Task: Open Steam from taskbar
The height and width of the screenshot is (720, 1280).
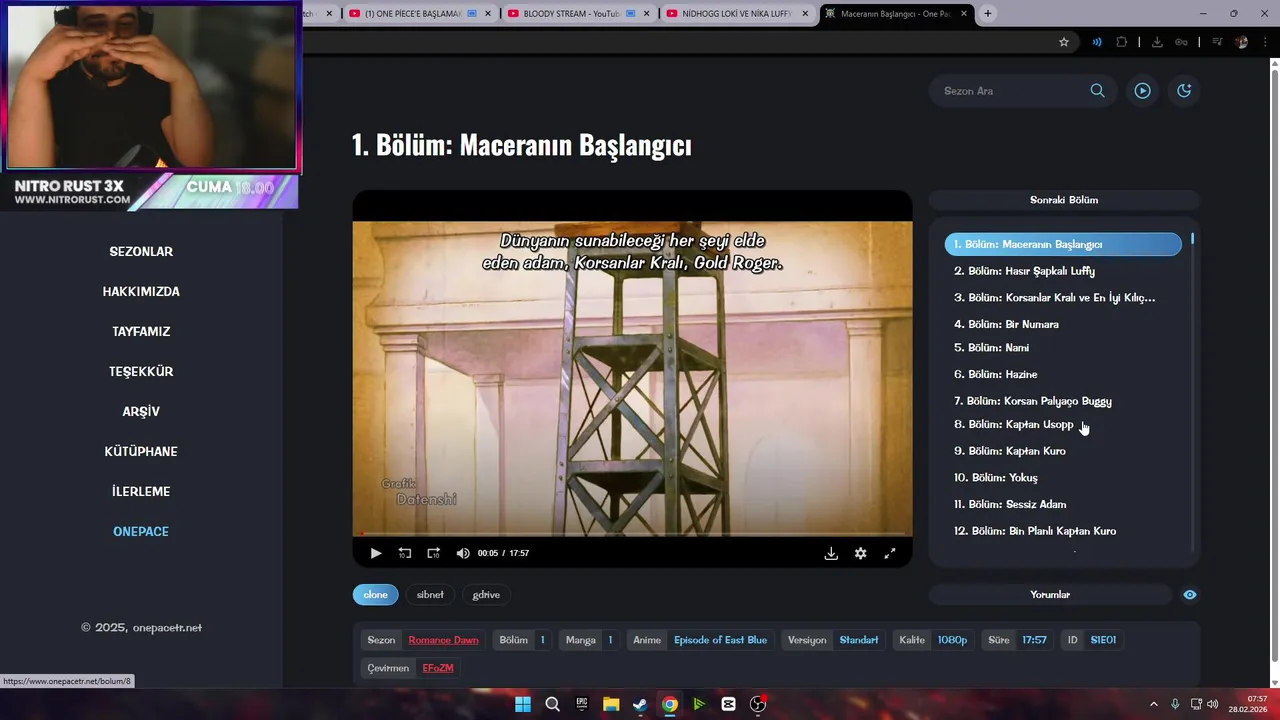Action: click(x=640, y=704)
